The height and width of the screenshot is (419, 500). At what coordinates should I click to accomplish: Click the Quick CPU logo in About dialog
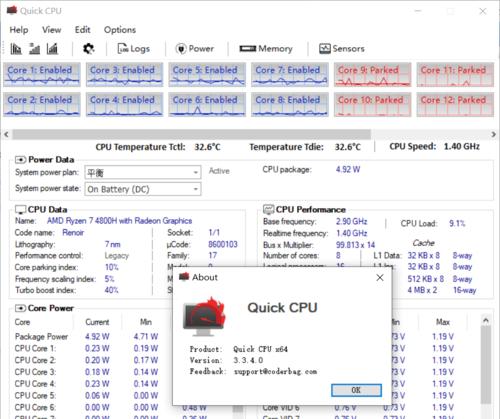tap(204, 317)
